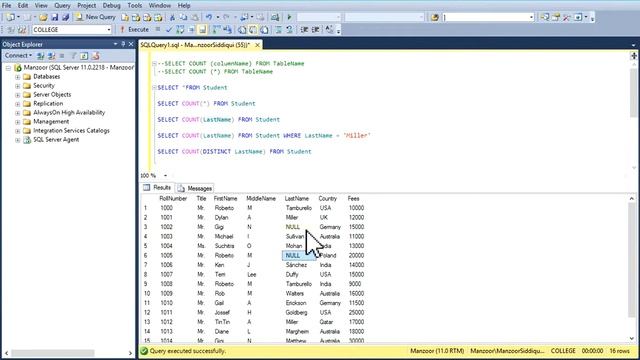Click the RollNumber column header

click(173, 198)
